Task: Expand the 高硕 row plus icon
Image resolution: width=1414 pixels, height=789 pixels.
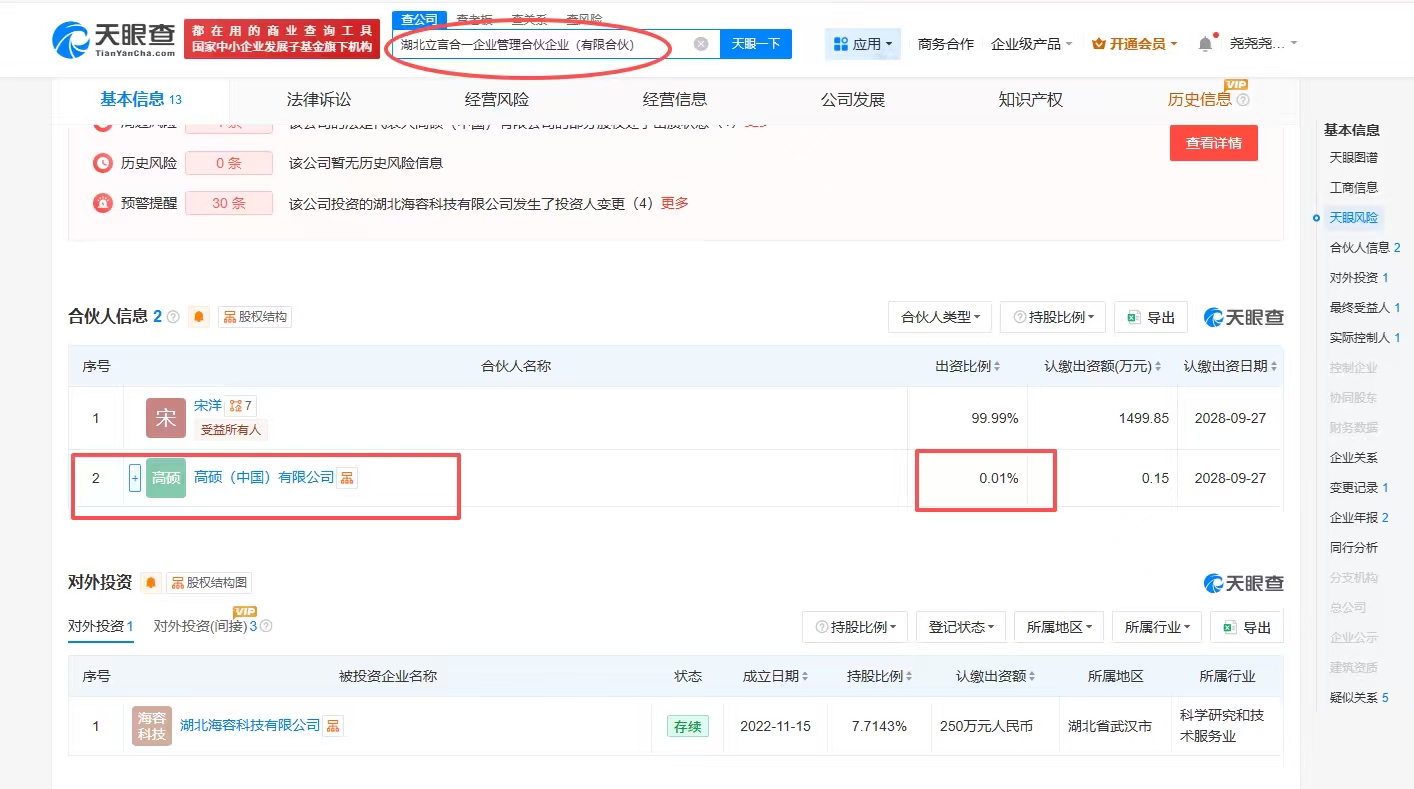Action: (135, 478)
